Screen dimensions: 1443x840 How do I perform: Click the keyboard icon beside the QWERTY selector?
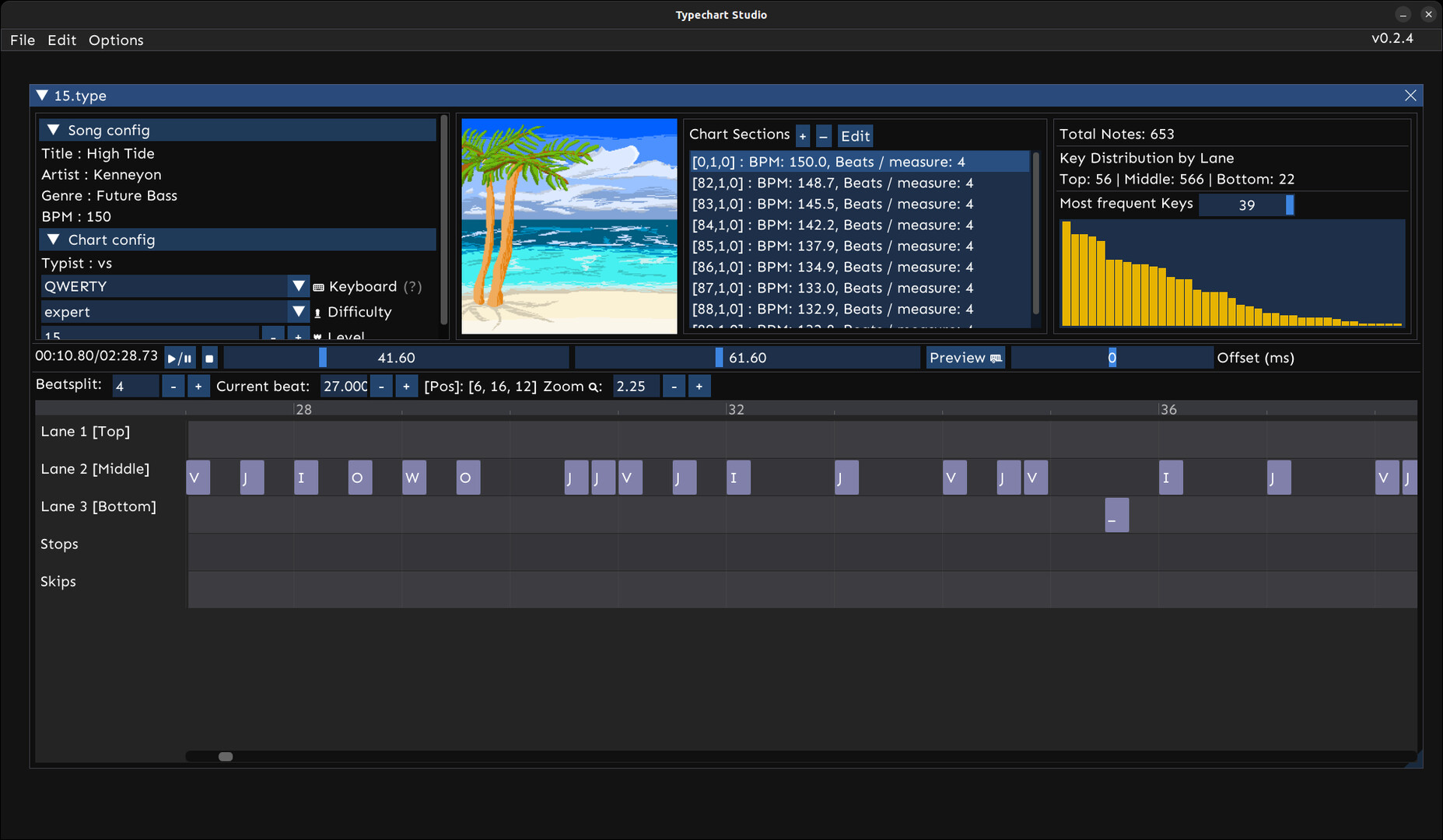[x=317, y=286]
